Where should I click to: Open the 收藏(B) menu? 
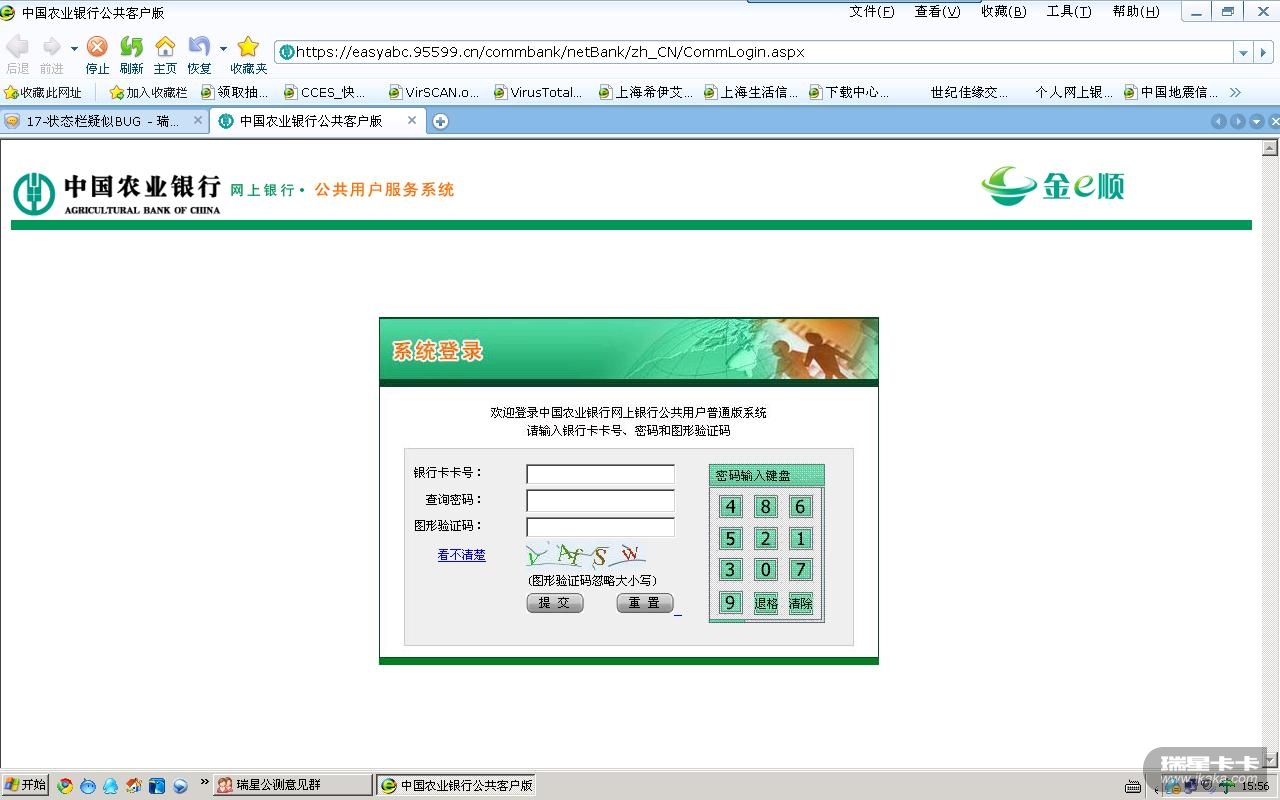pos(1003,12)
